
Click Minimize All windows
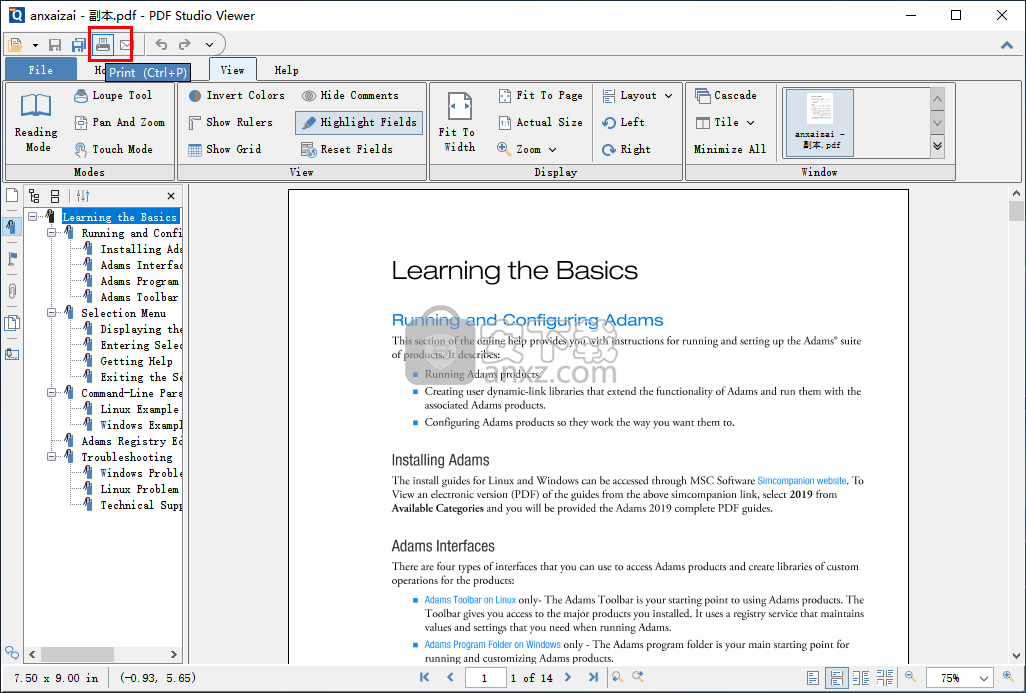pos(730,149)
